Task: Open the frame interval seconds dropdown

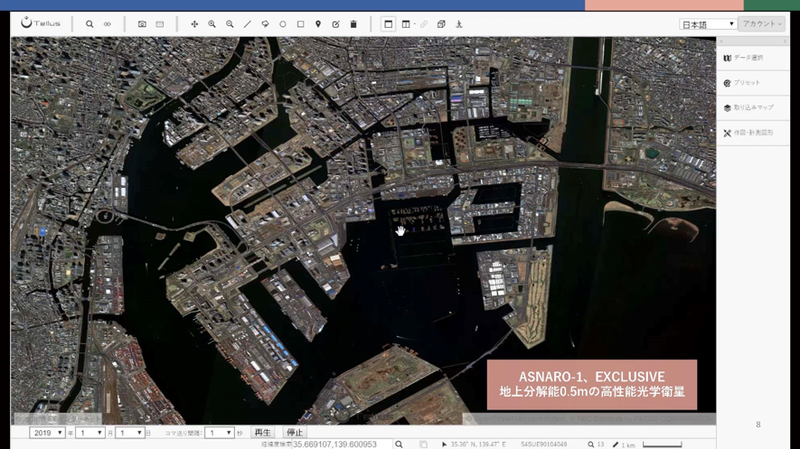Action: click(219, 433)
